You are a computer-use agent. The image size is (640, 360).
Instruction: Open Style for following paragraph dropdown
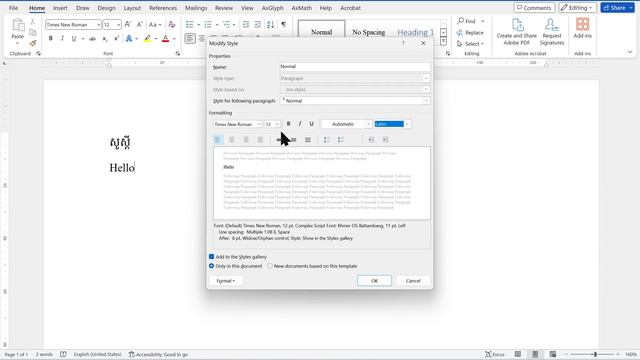click(x=426, y=100)
